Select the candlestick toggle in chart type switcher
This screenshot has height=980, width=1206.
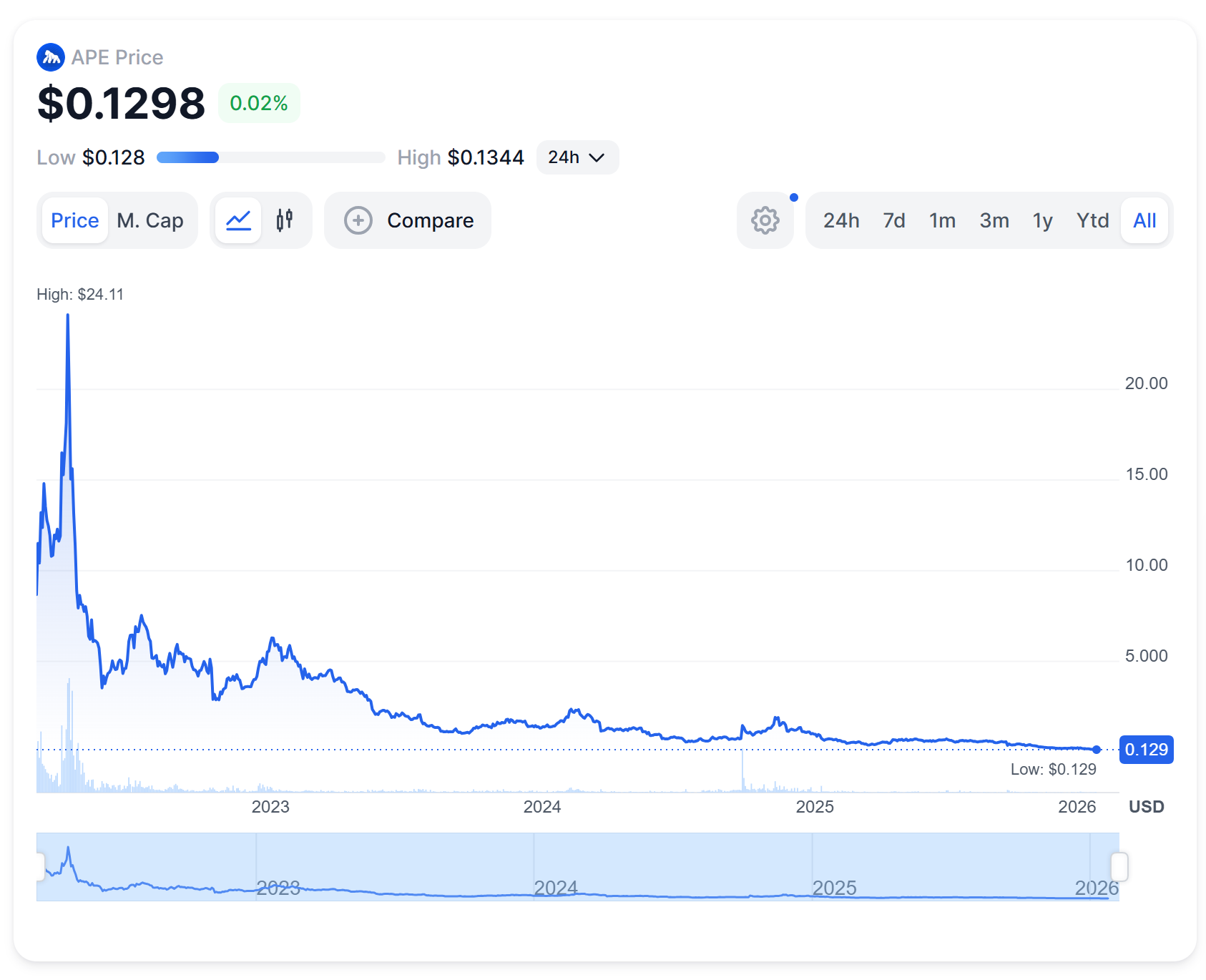point(285,220)
